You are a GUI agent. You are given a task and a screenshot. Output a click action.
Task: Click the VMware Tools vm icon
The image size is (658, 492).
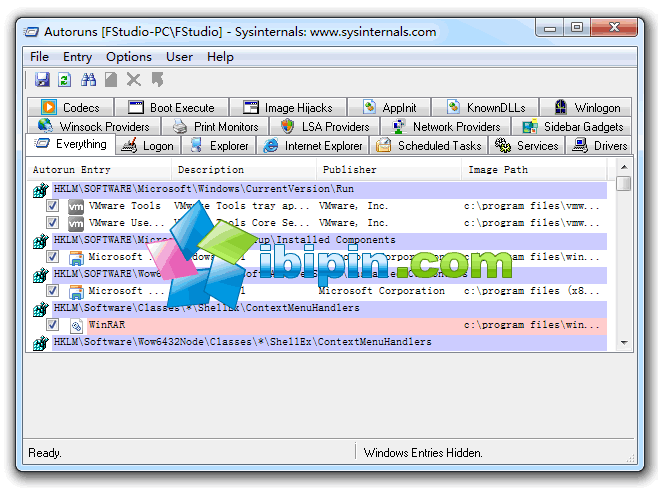pos(76,206)
